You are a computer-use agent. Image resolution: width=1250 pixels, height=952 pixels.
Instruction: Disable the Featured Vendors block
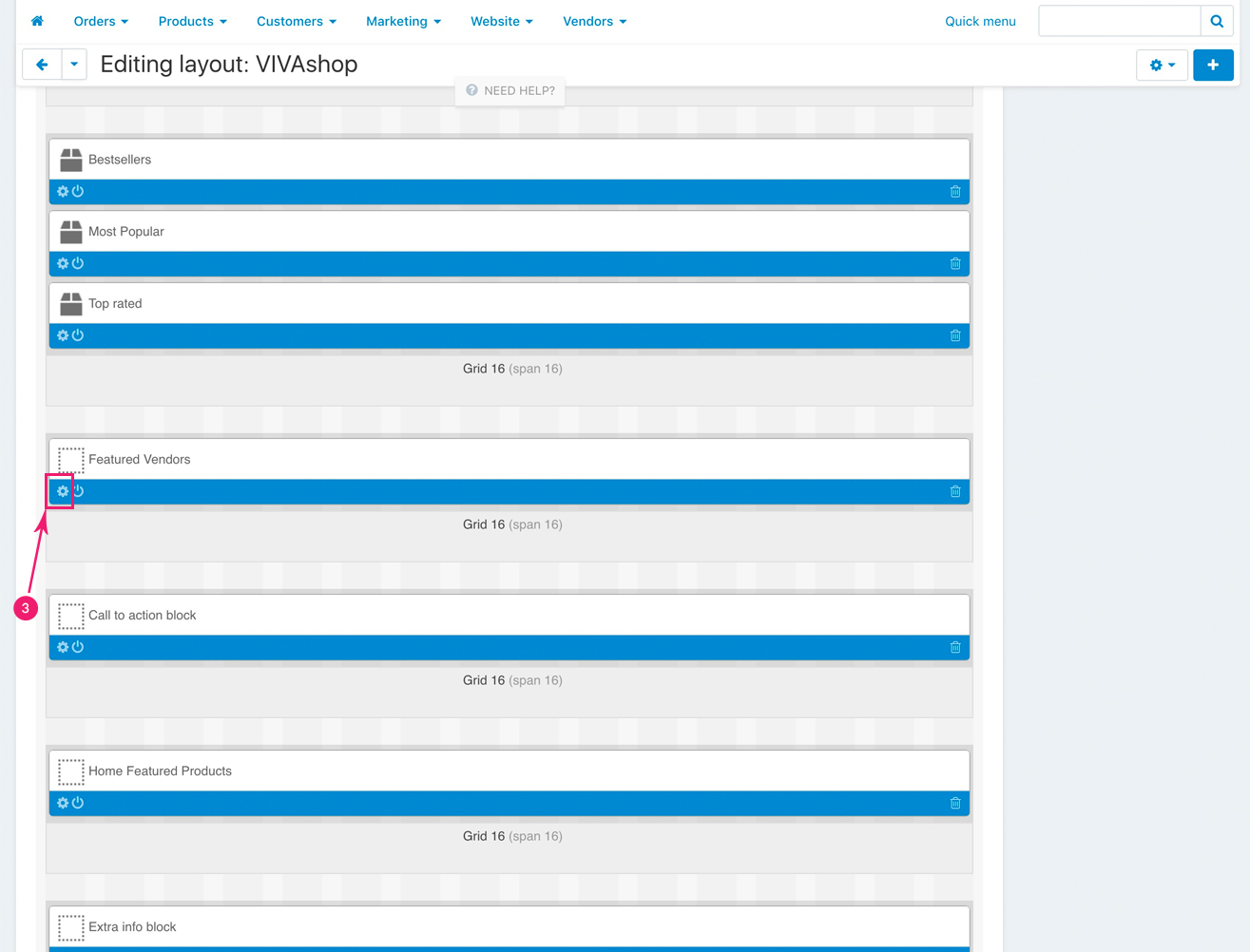tap(79, 491)
